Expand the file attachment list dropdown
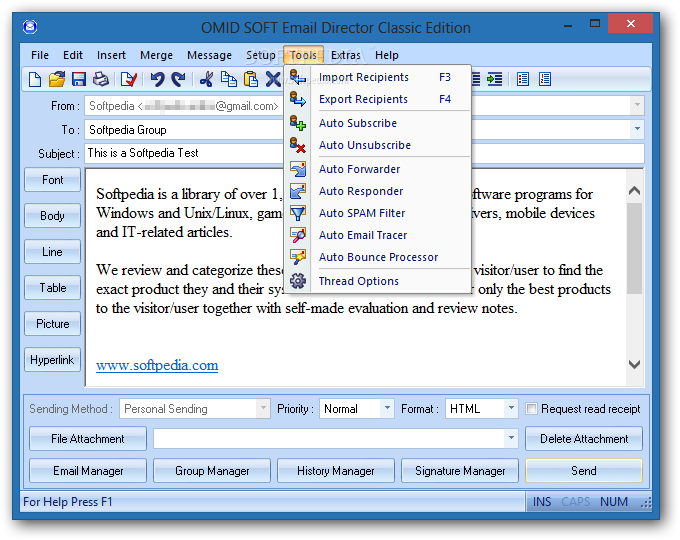Image resolution: width=680 pixels, height=540 pixels. (x=511, y=439)
